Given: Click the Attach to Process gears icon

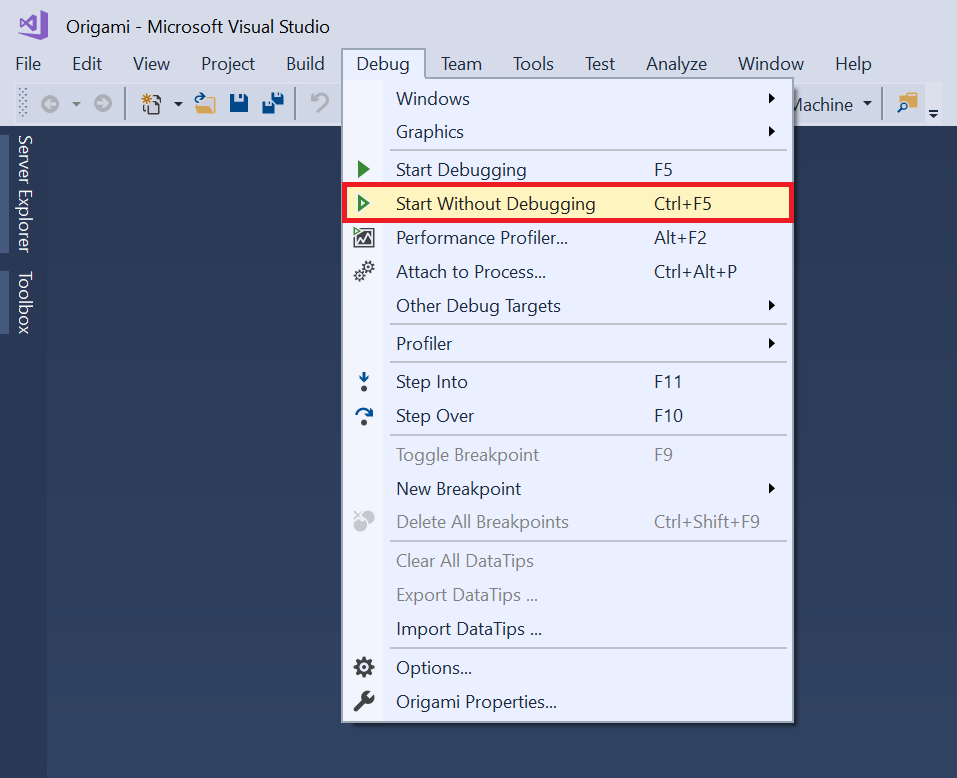Looking at the screenshot, I should pyautogui.click(x=364, y=272).
